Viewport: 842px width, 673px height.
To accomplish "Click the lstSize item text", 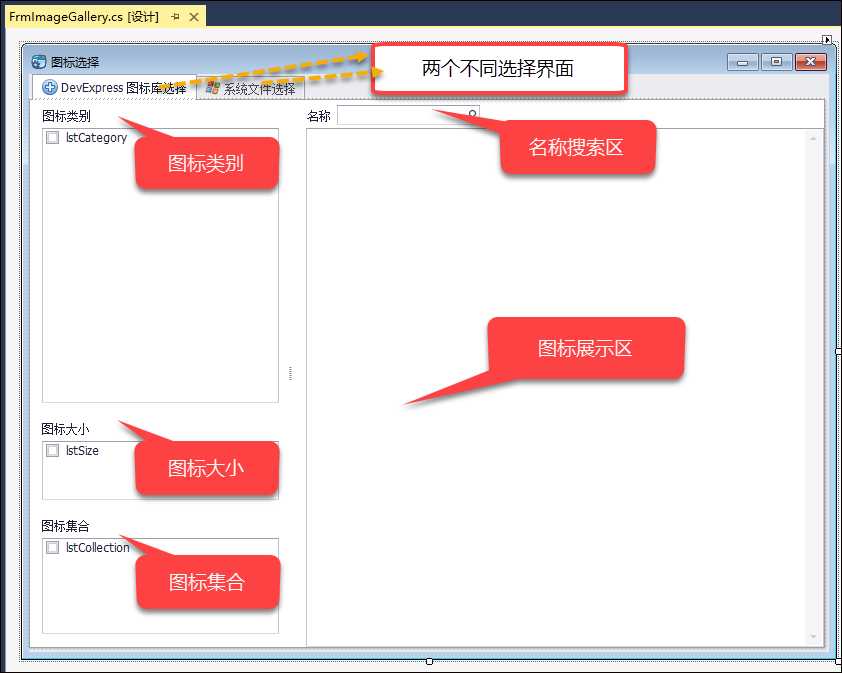I will (82, 450).
